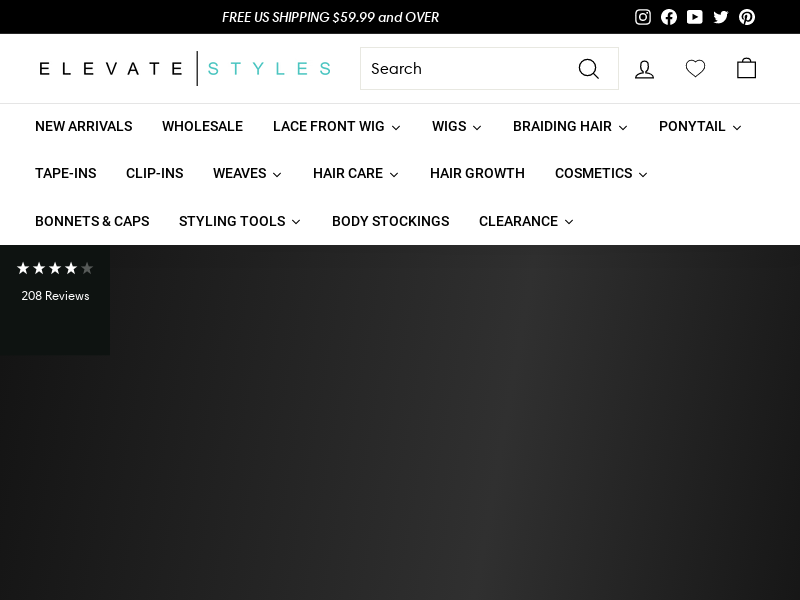This screenshot has height=600, width=800.
Task: Open the Instagram social link
Action: 643,17
